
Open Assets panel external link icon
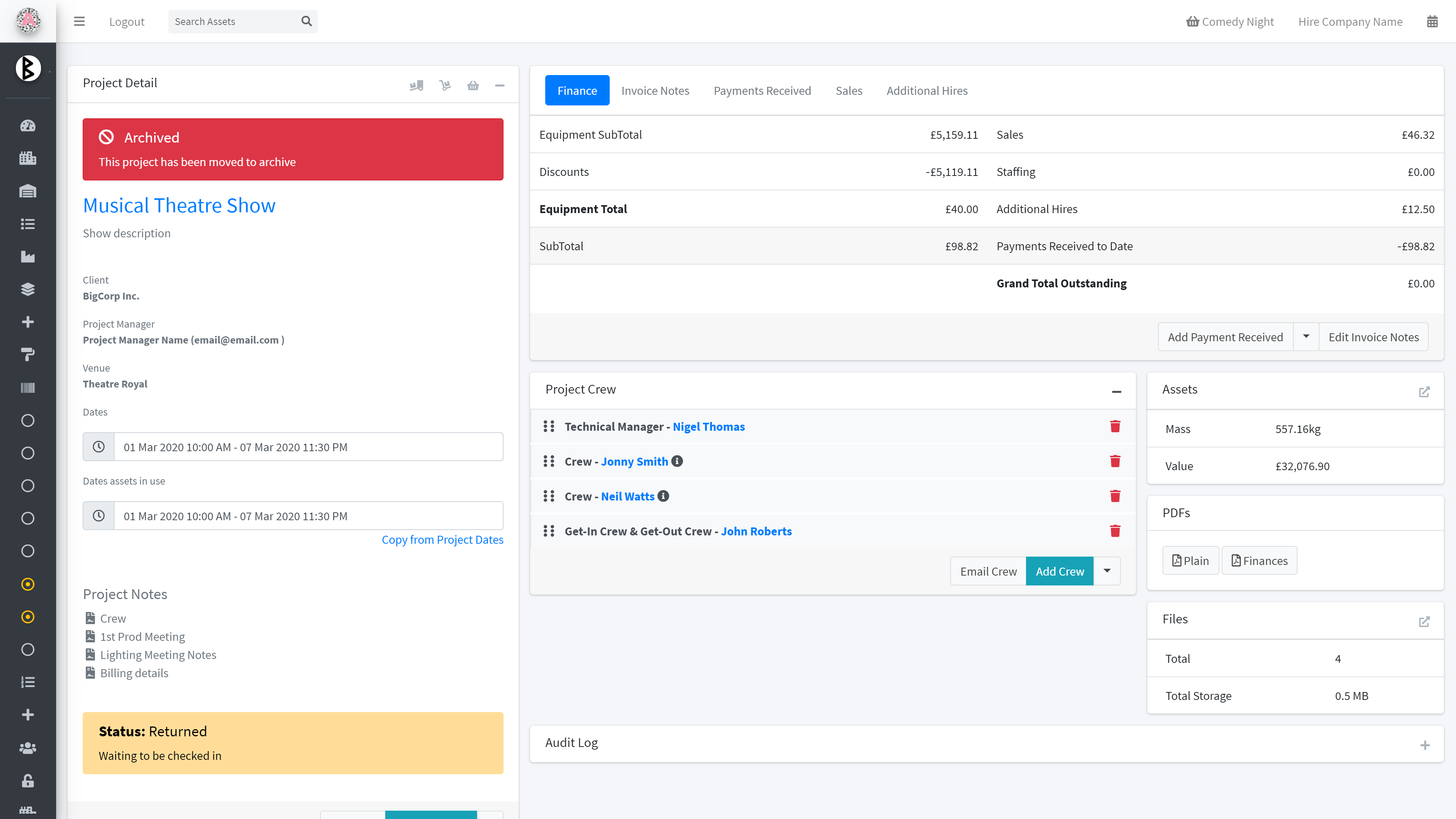point(1424,392)
